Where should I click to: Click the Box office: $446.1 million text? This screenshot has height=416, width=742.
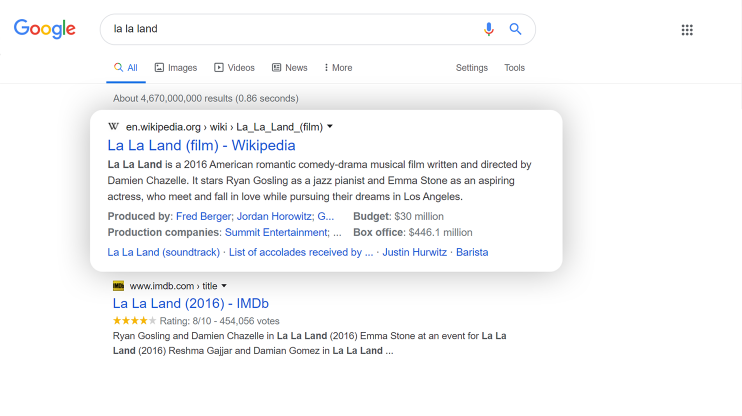point(413,232)
